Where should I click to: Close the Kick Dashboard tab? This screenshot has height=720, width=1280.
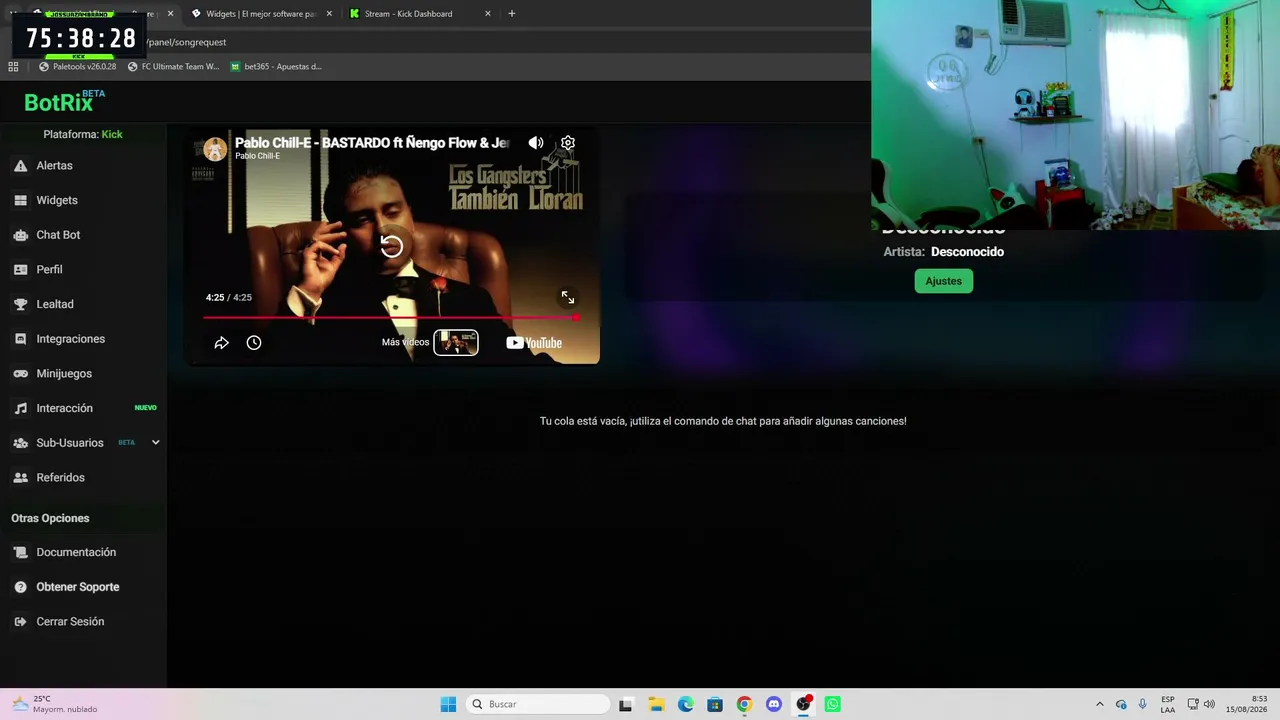(x=488, y=14)
